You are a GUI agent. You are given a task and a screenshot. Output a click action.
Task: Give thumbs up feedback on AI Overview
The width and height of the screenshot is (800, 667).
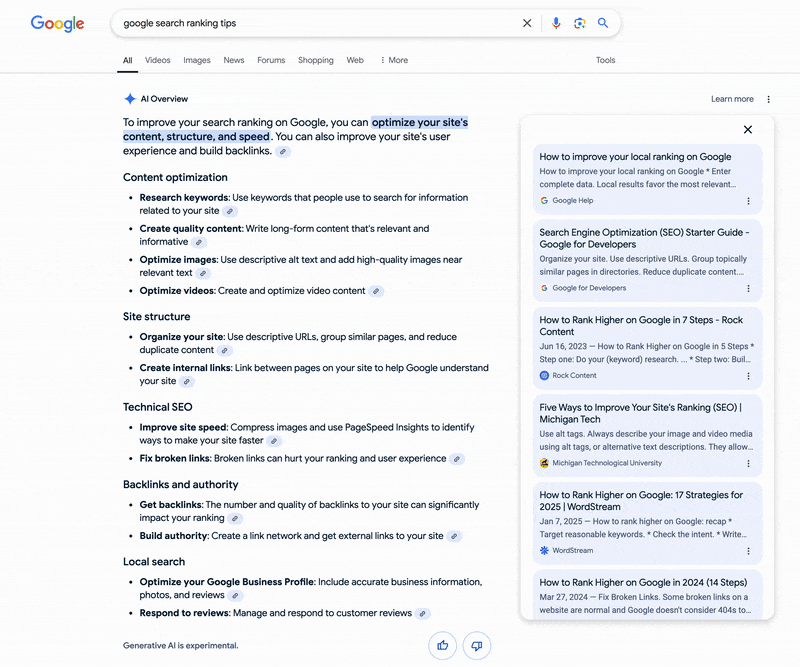point(442,646)
